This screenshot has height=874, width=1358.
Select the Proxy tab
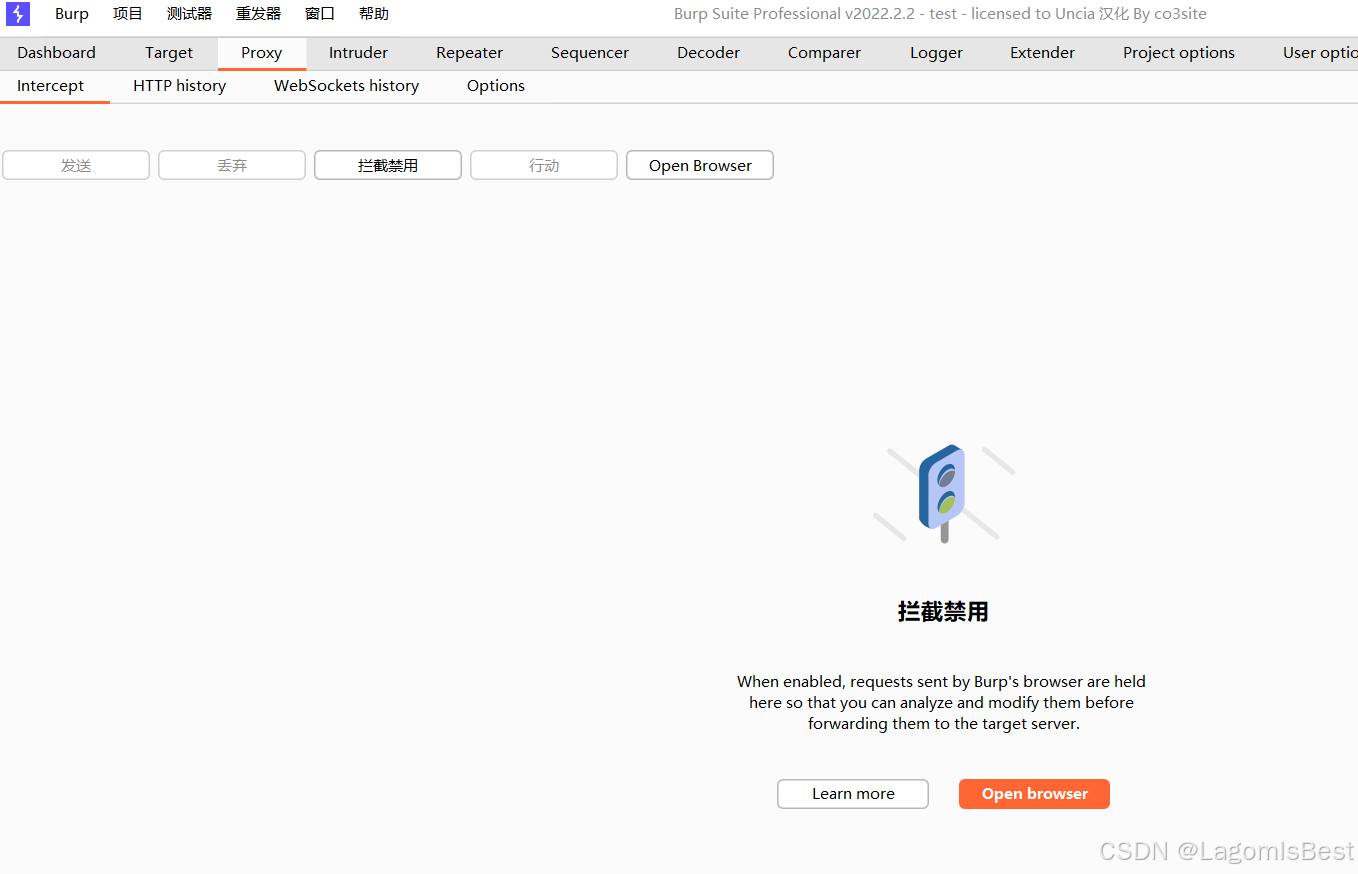coord(261,53)
